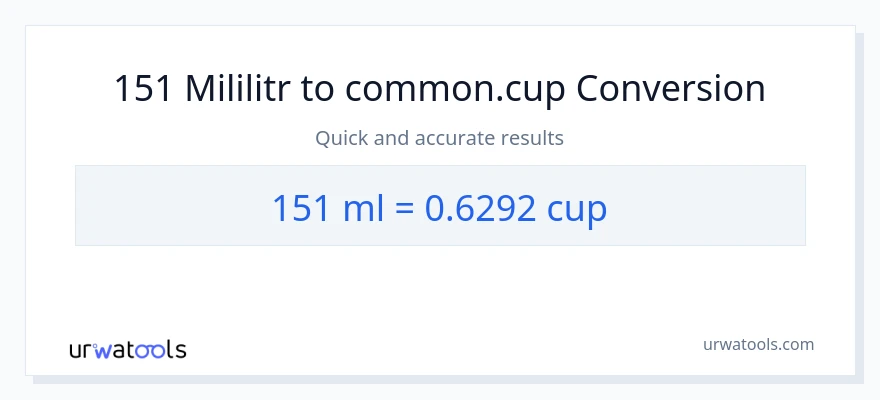The width and height of the screenshot is (880, 400).
Task: Click the urwatools logo
Action: tap(127, 349)
